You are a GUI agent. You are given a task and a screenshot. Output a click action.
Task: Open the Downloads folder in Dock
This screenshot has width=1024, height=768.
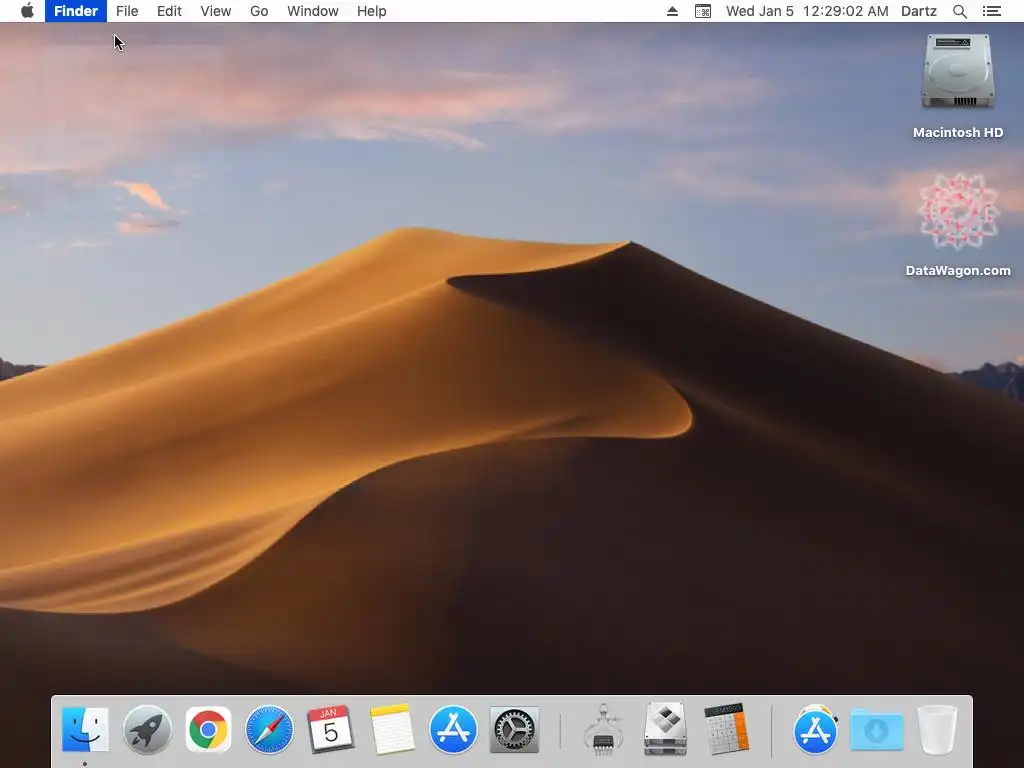click(x=876, y=730)
